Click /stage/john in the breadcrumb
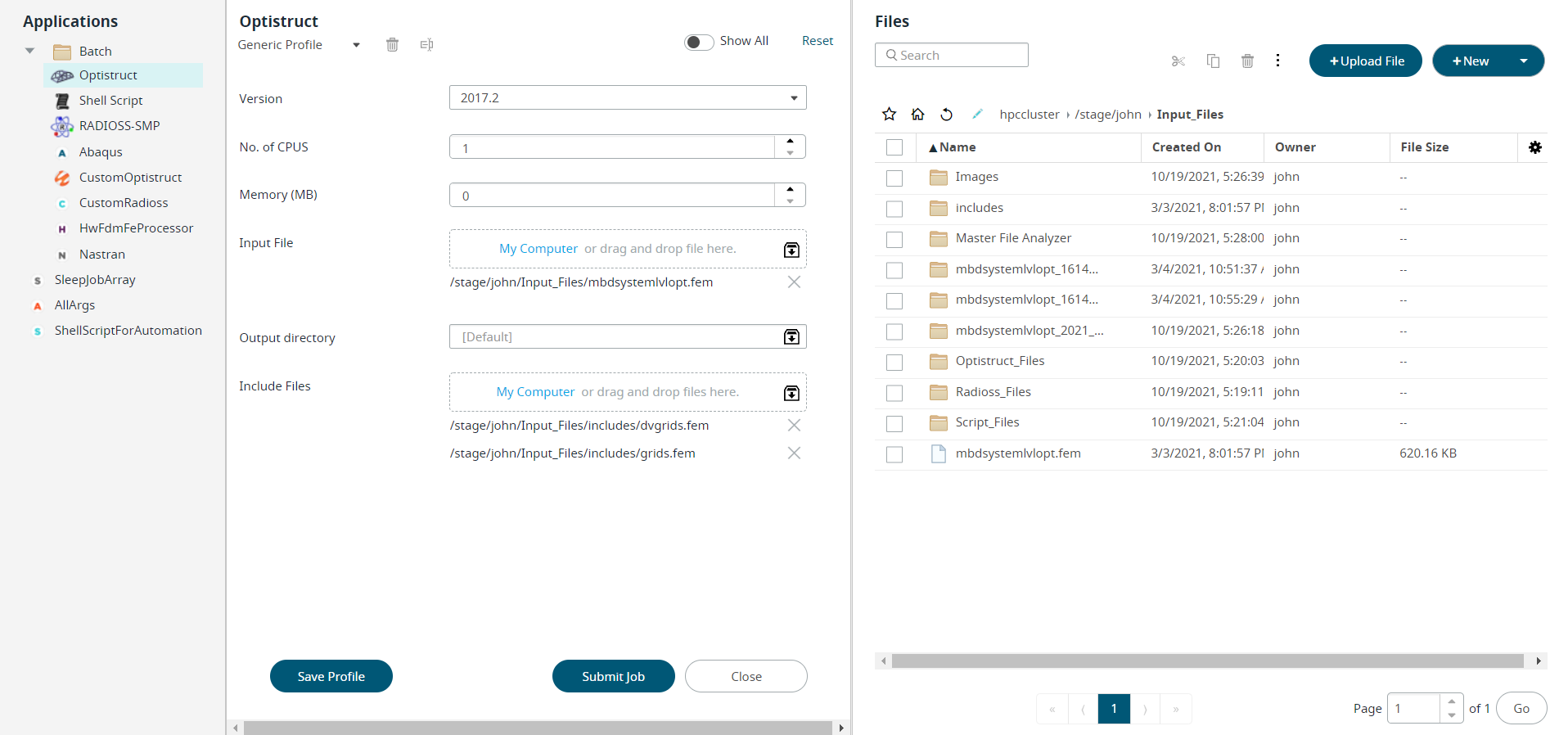The height and width of the screenshot is (735, 1568). click(1108, 115)
